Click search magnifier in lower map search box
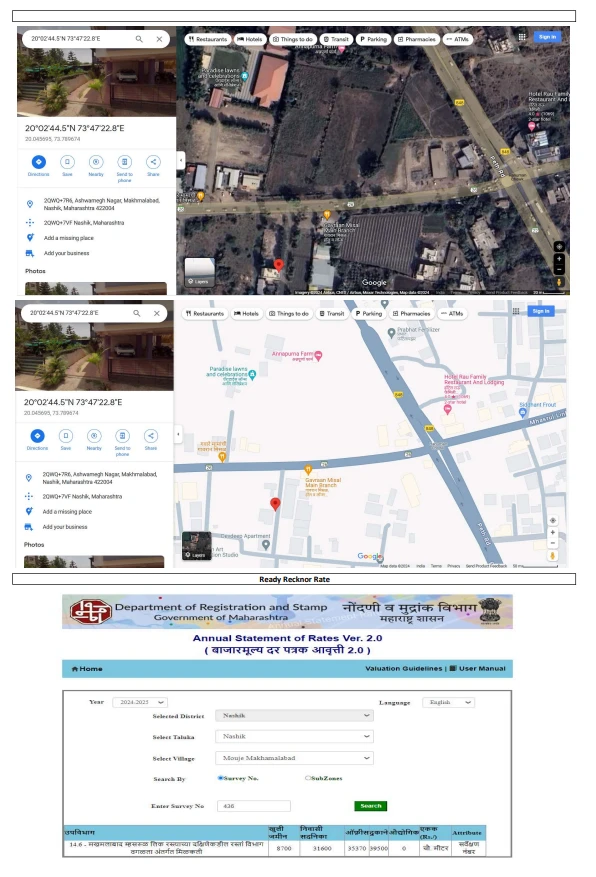 [136, 313]
